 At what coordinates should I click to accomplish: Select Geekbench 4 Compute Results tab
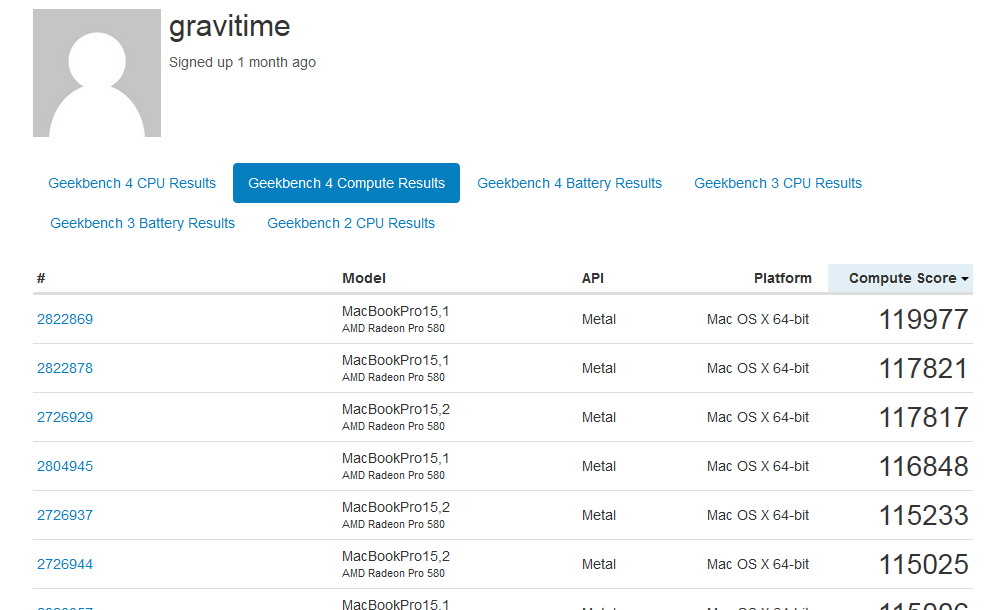click(x=346, y=183)
